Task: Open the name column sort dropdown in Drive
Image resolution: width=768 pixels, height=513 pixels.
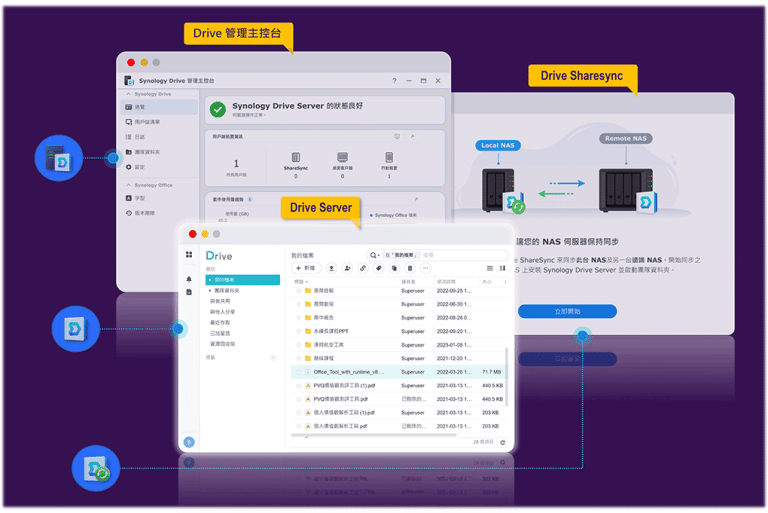Action: [307, 282]
